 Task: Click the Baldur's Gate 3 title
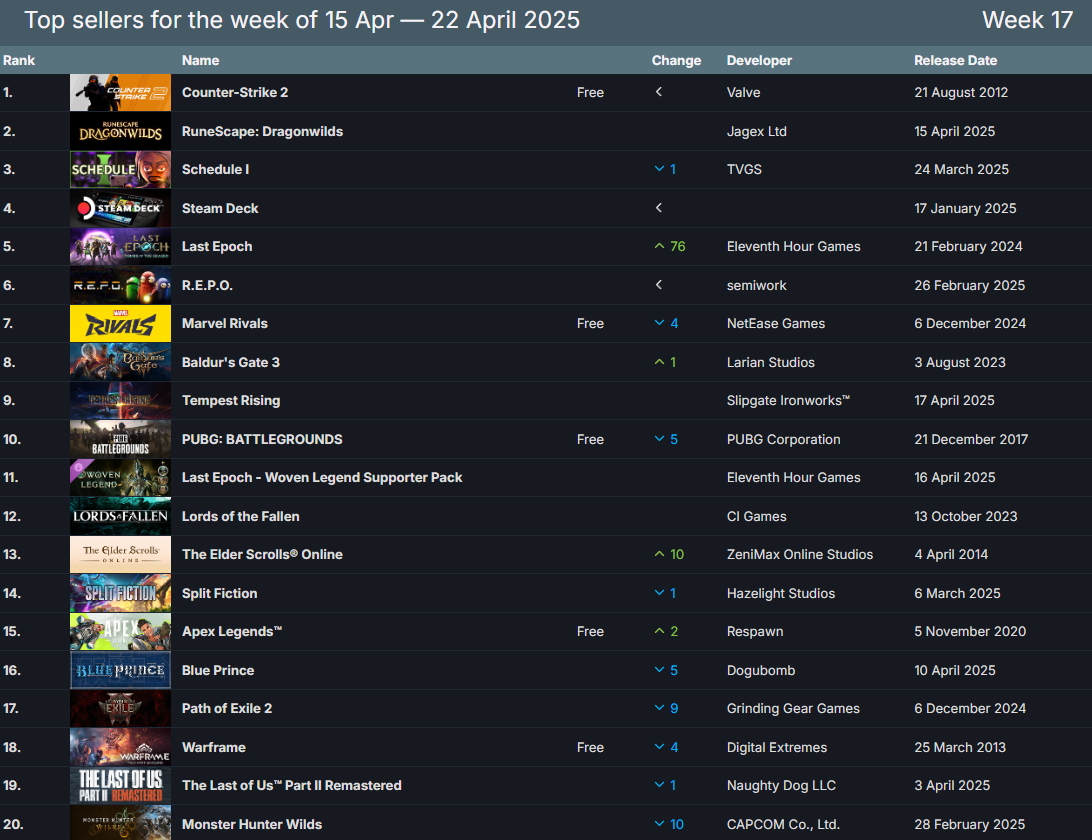tap(231, 362)
